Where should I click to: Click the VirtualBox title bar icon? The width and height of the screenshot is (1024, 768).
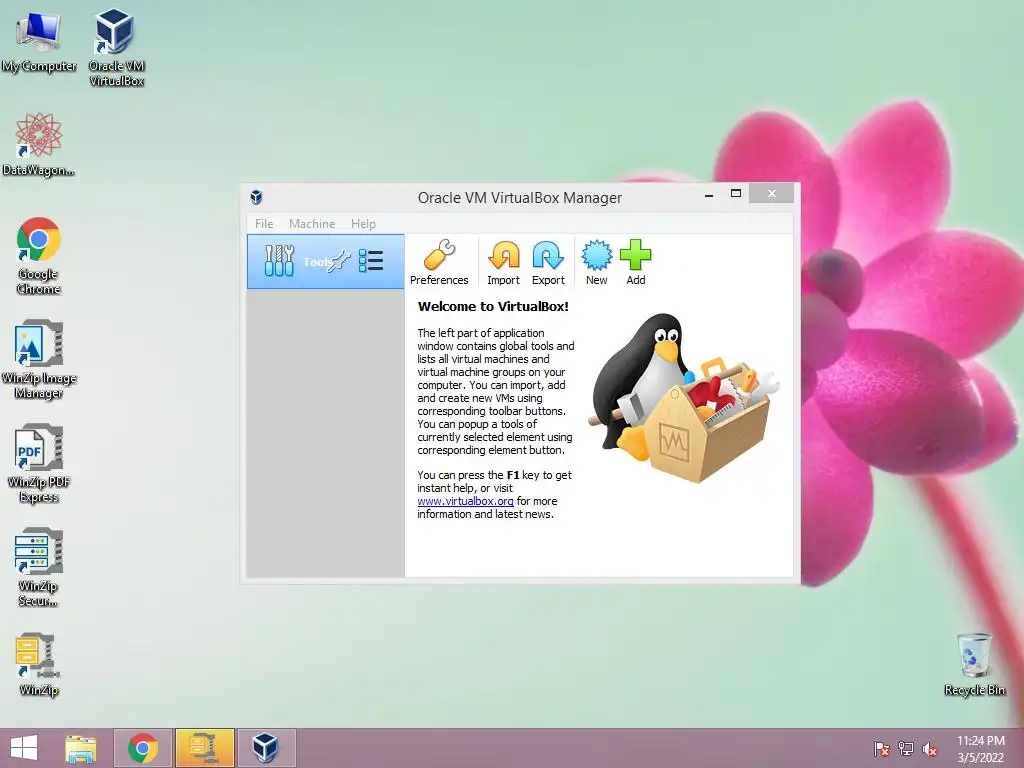(256, 197)
